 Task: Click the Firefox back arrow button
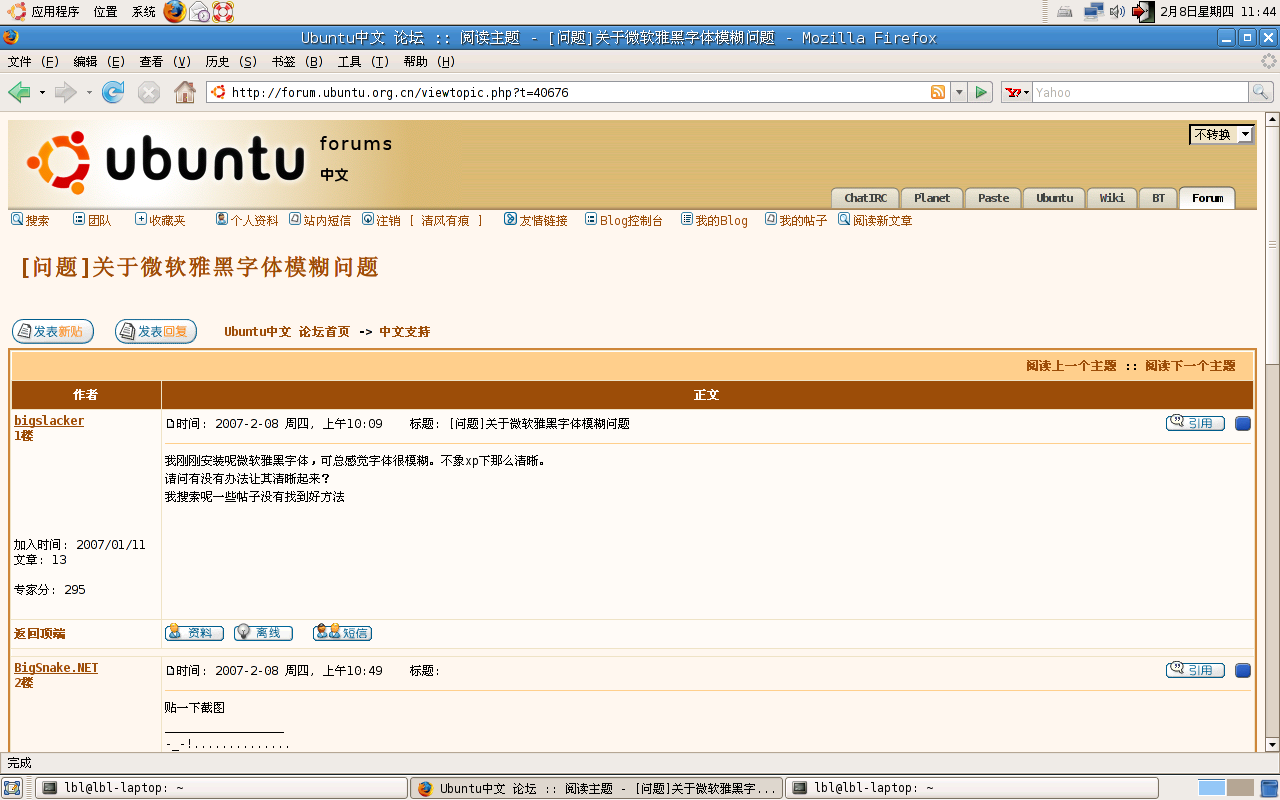coord(19,92)
